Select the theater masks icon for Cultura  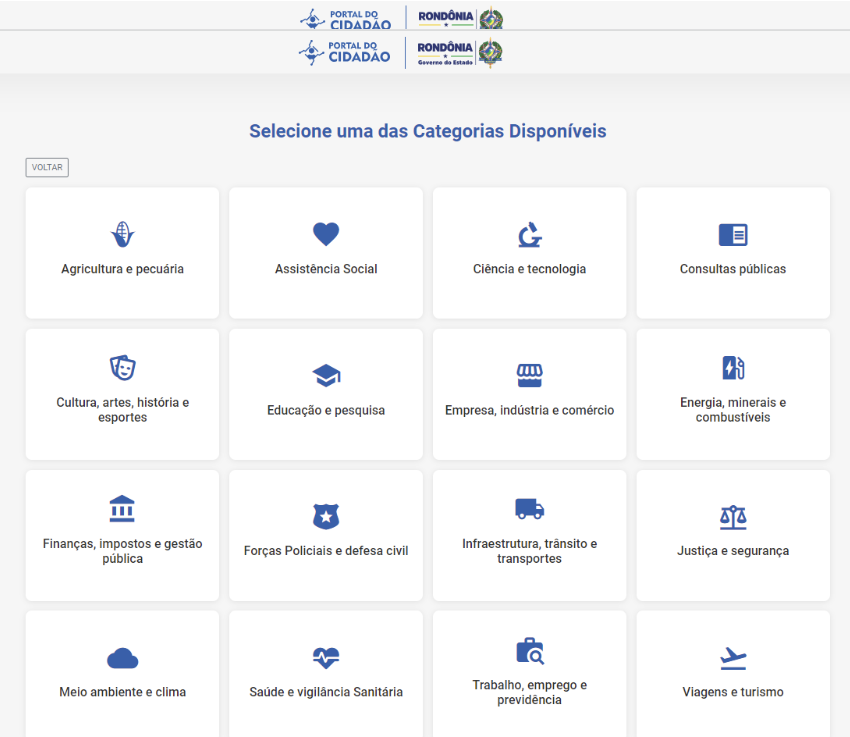(123, 368)
